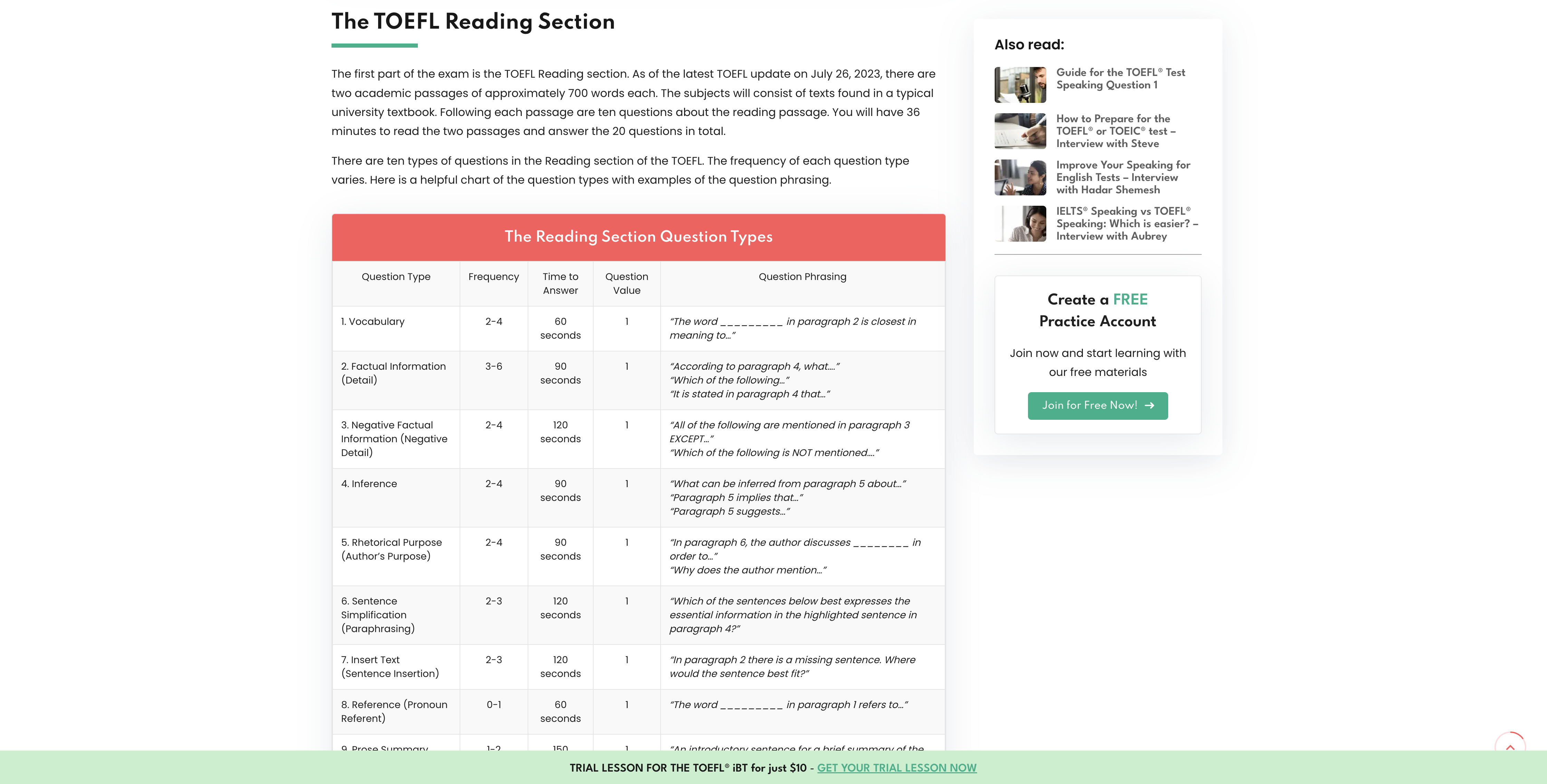Visit 'IELTS Speaking vs TOEFL Speaking' article link
1547x784 pixels.
pyautogui.click(x=1127, y=223)
